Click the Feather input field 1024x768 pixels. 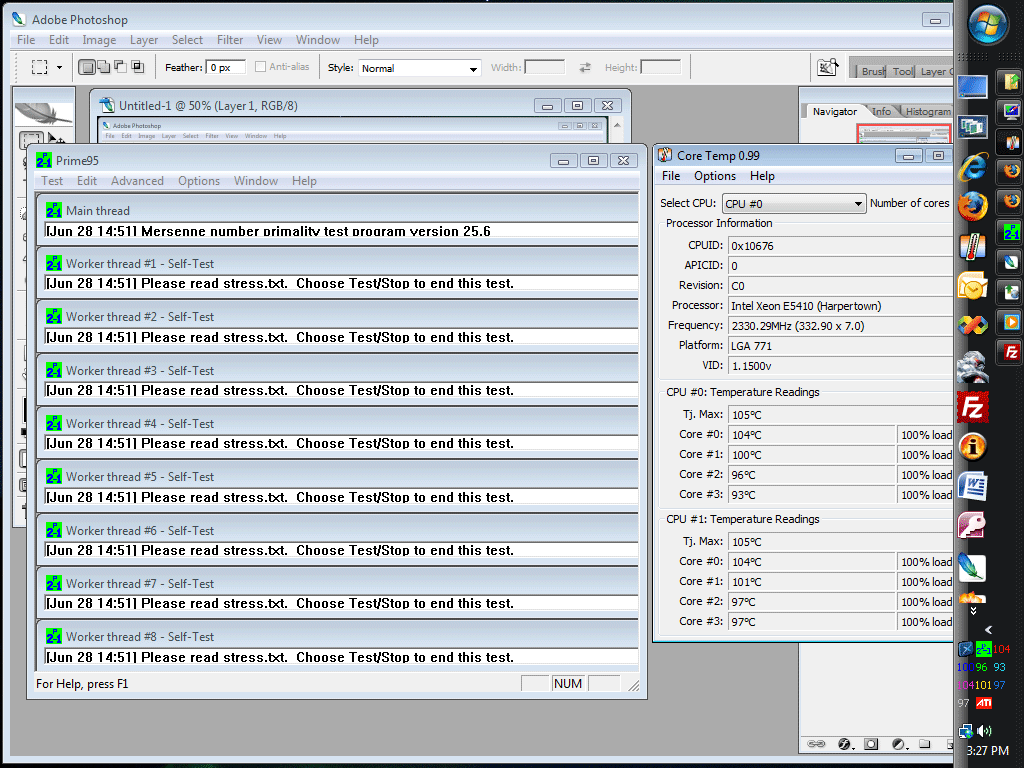click(x=226, y=67)
